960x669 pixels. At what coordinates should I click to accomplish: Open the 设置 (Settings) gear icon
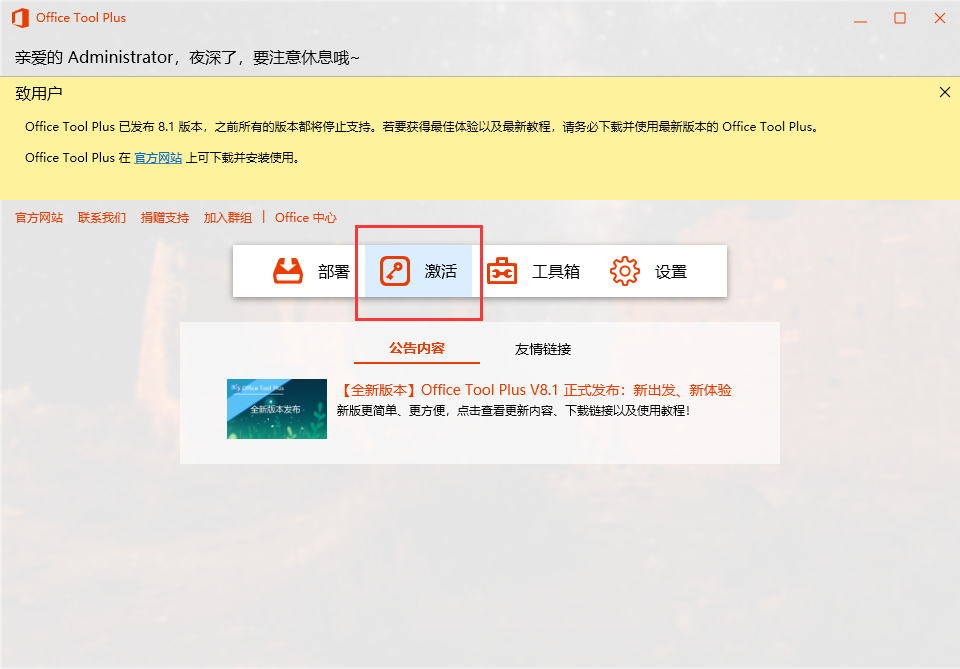pos(624,270)
